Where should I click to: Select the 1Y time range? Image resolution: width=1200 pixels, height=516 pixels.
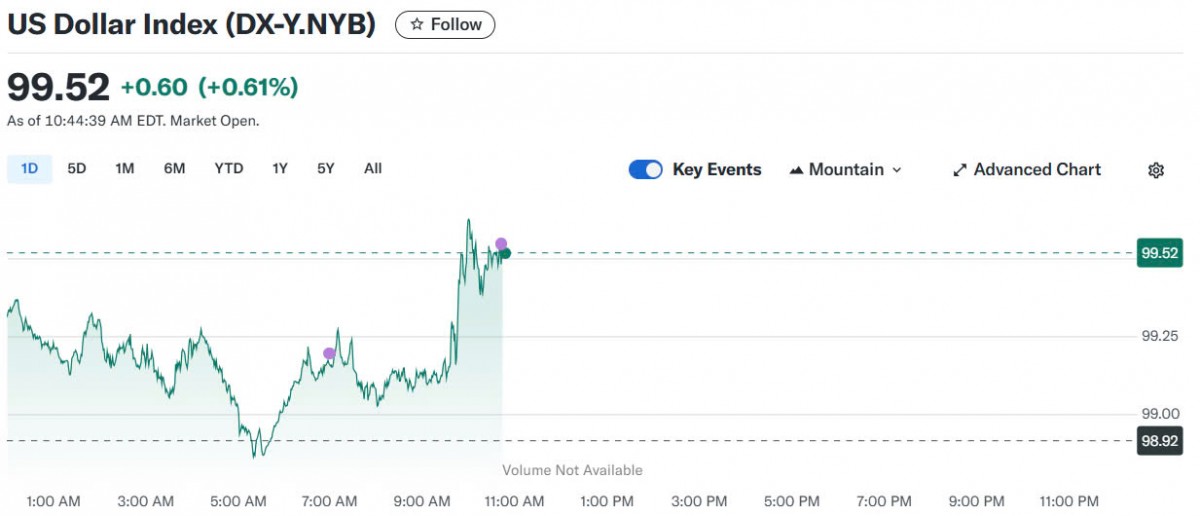click(x=280, y=169)
